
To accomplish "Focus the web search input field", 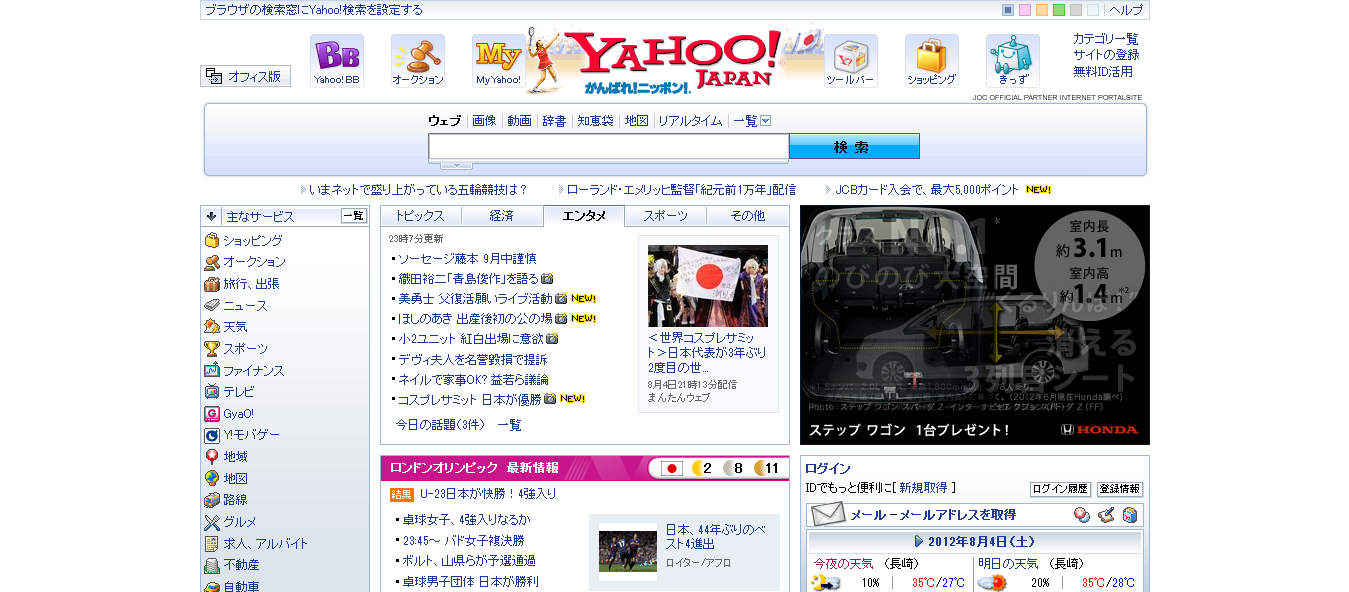I will [x=609, y=147].
